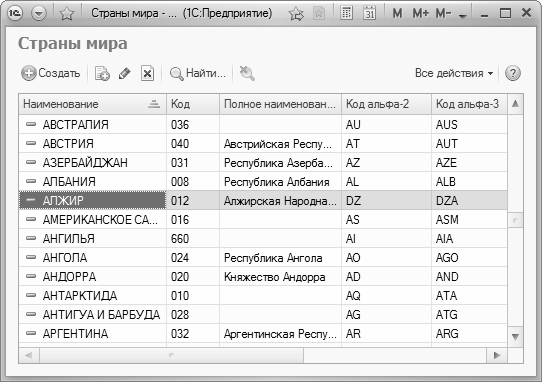
Task: Click the M memory button
Action: click(397, 13)
